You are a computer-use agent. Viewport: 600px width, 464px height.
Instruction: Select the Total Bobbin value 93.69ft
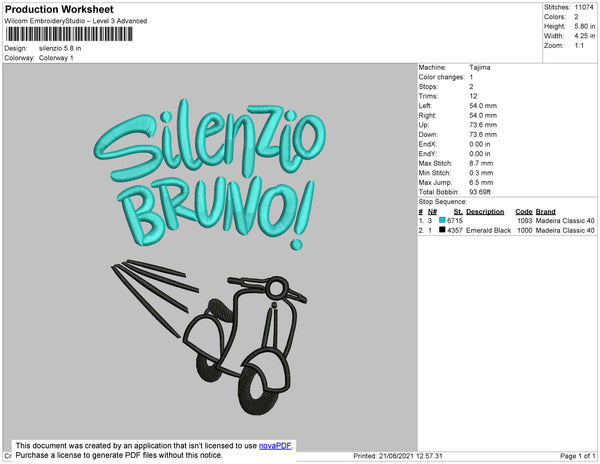click(480, 192)
